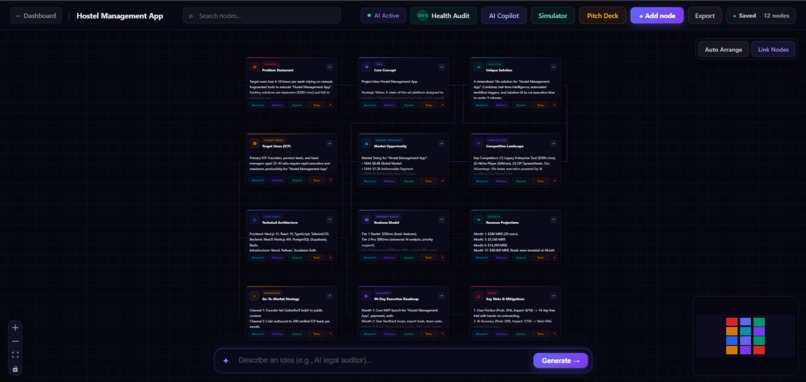Zoom in with the plus icon

[x=15, y=328]
